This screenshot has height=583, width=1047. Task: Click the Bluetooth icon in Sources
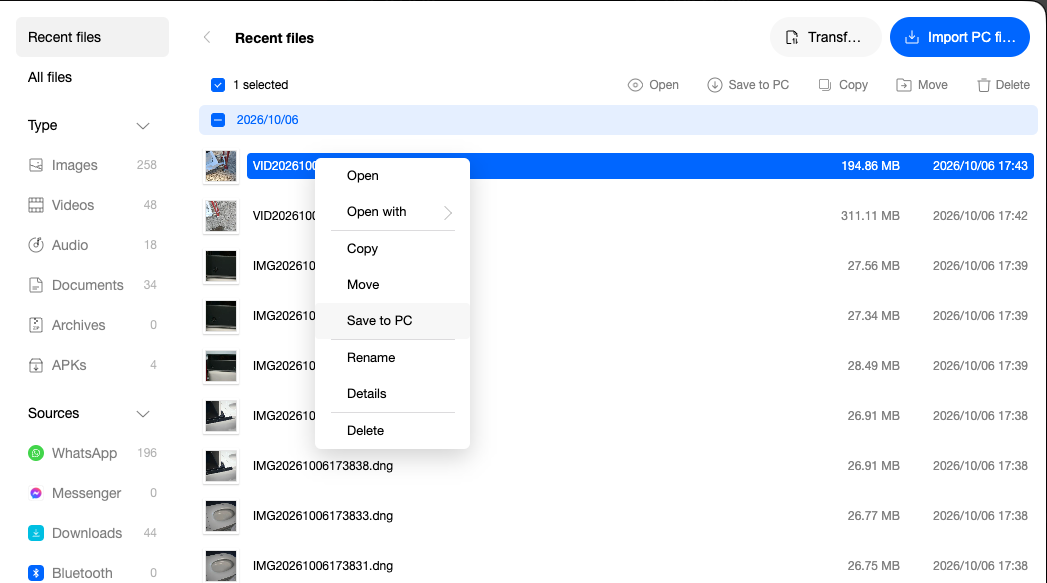tap(36, 574)
